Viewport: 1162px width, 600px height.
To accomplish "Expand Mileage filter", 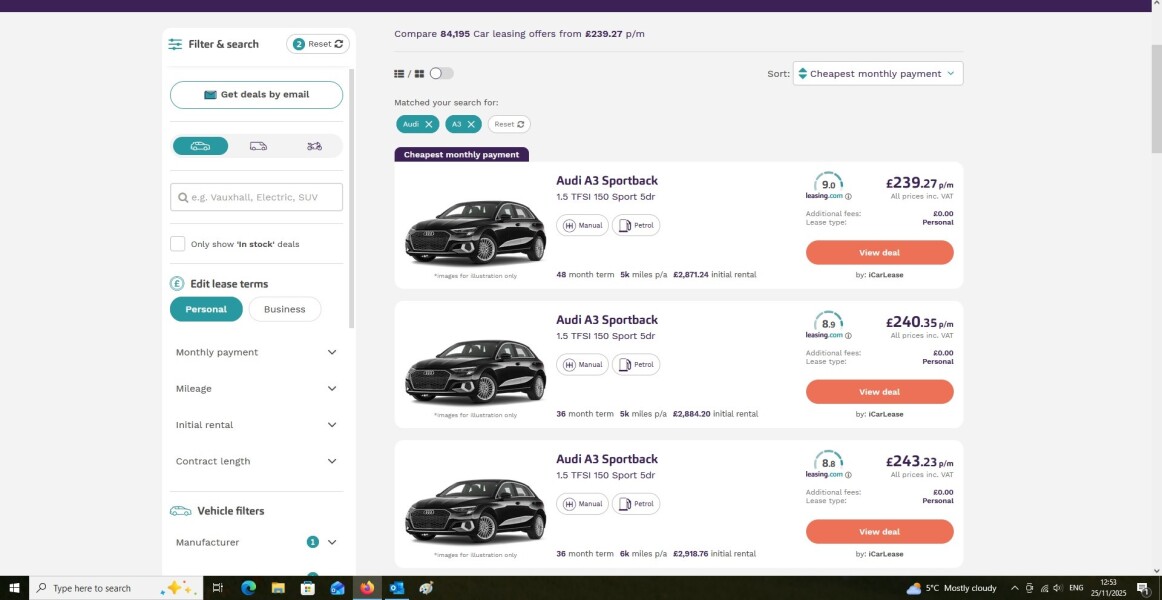I will click(x=256, y=389).
